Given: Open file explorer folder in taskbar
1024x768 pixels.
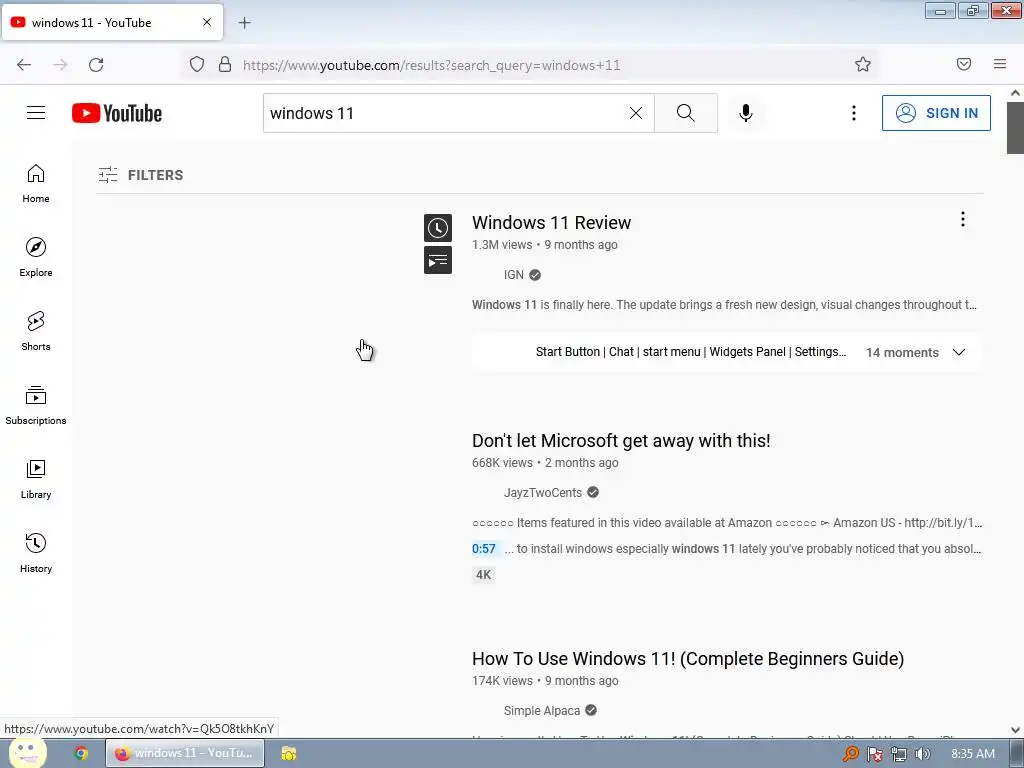Looking at the screenshot, I should click(289, 753).
